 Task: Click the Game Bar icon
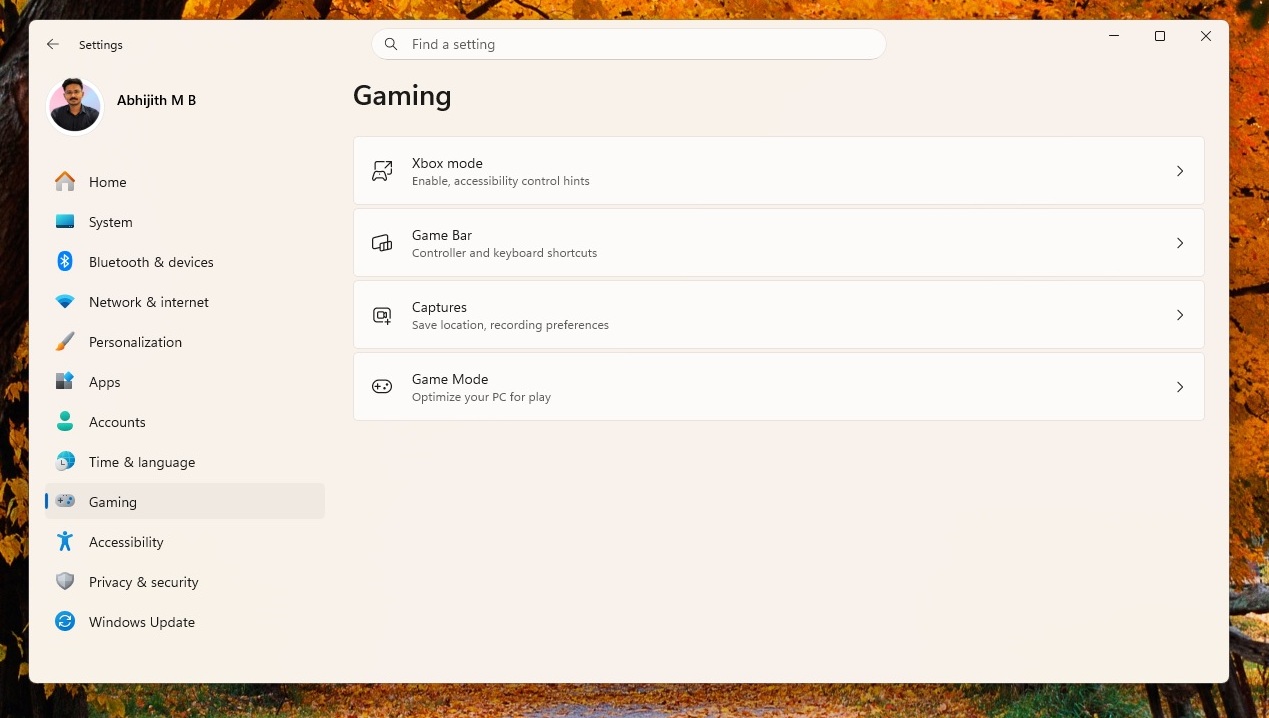382,243
